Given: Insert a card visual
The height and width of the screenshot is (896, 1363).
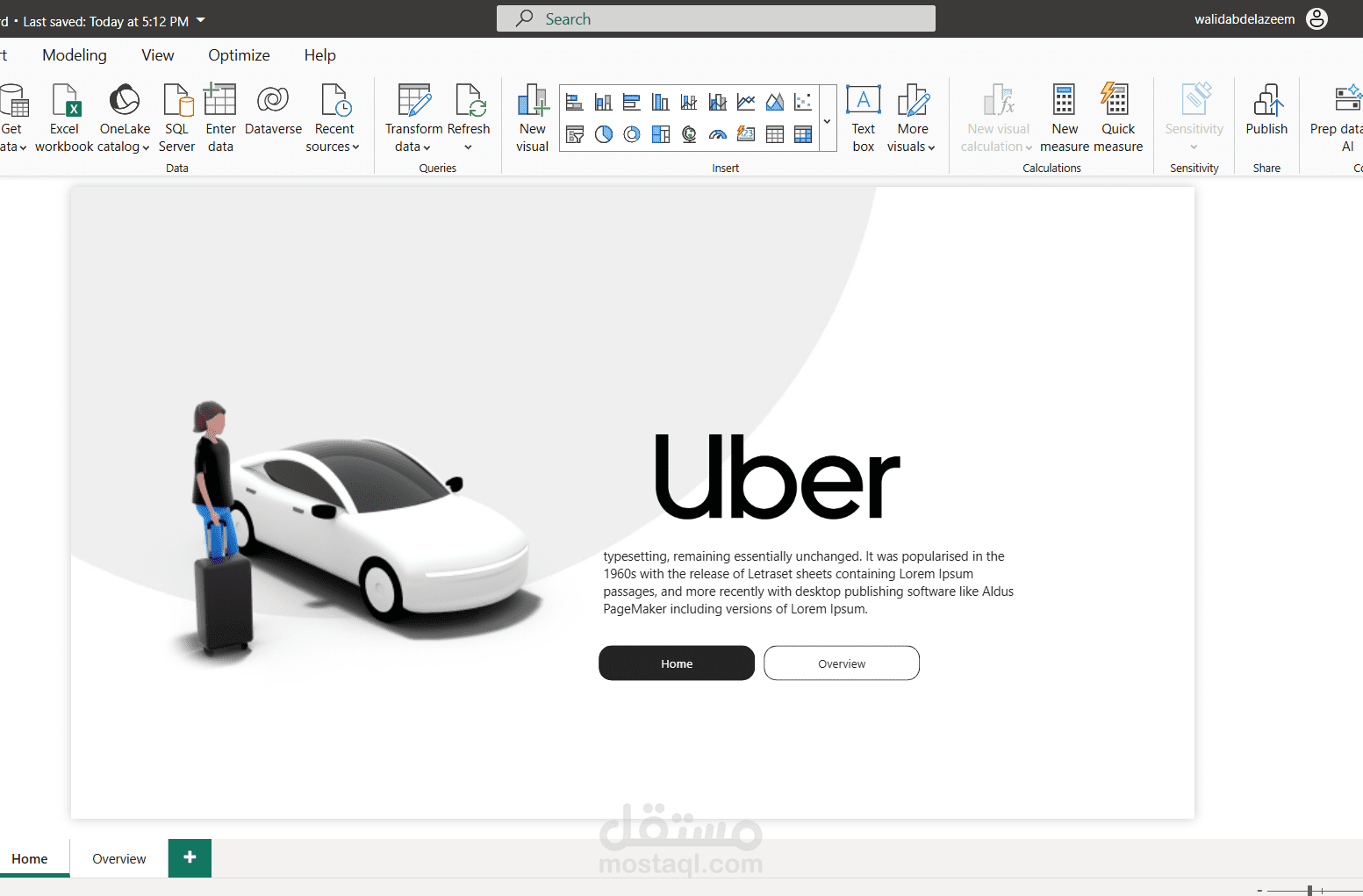Looking at the screenshot, I should [x=746, y=134].
